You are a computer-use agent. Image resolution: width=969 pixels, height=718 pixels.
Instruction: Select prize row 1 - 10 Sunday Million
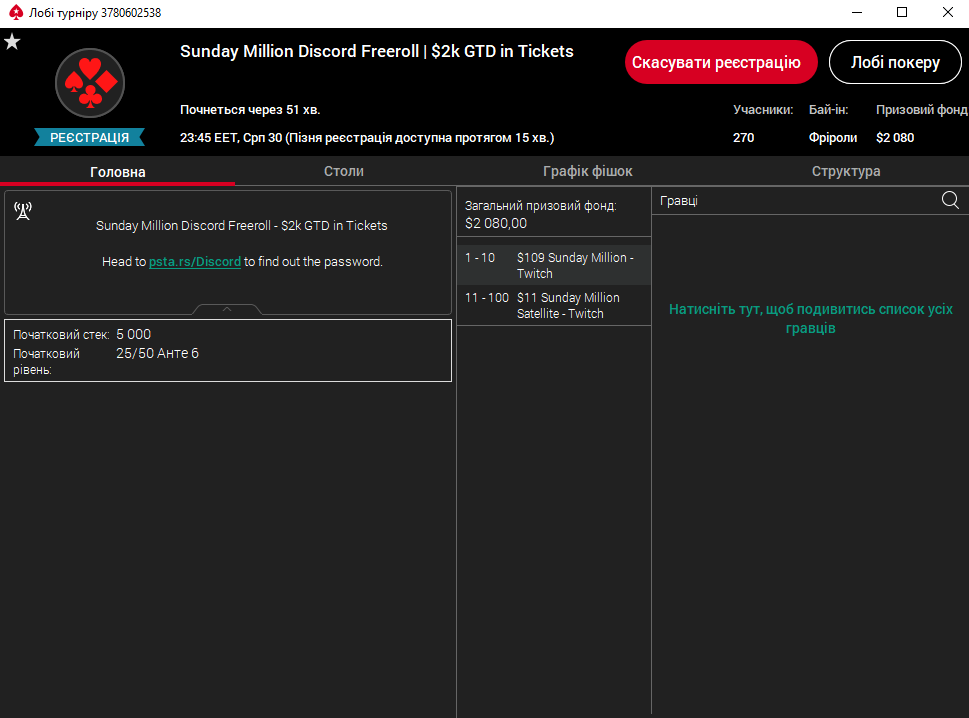(x=554, y=265)
